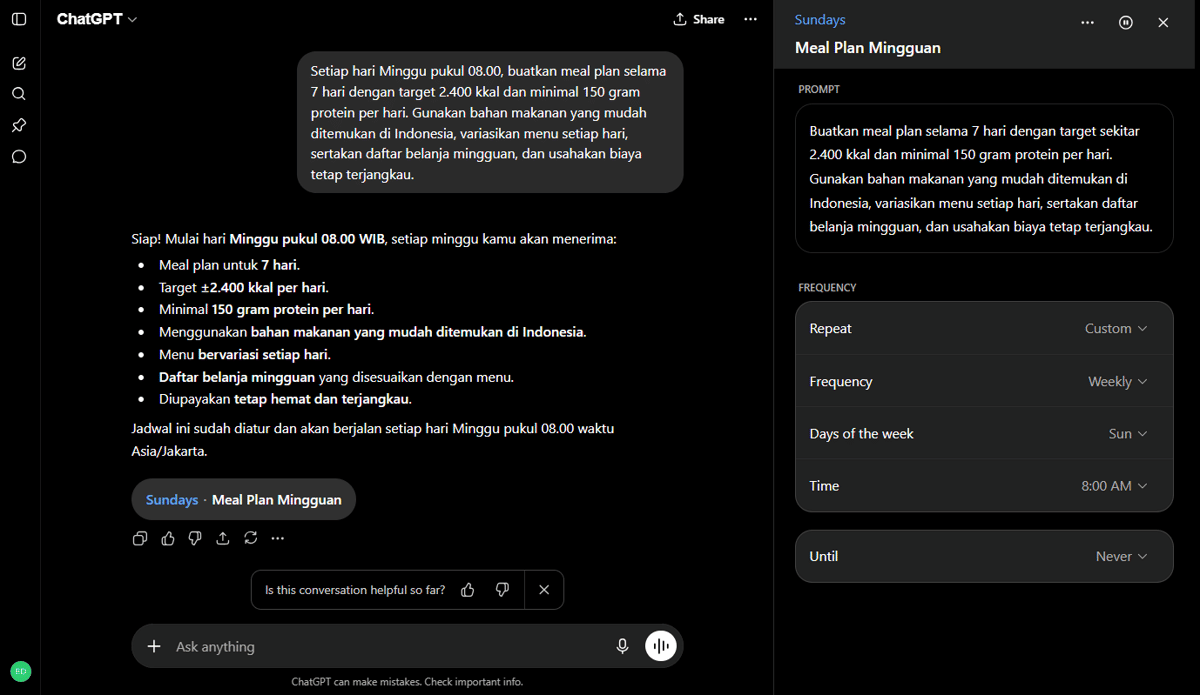Give thumbs down under the response

pyautogui.click(x=195, y=538)
